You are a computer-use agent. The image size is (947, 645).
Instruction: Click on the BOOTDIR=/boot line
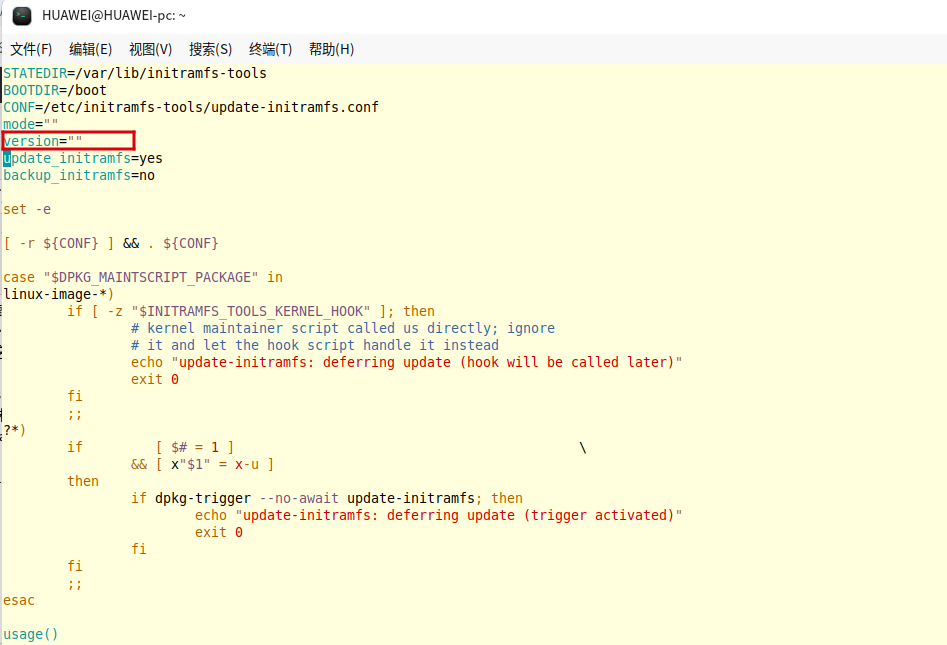click(x=55, y=90)
